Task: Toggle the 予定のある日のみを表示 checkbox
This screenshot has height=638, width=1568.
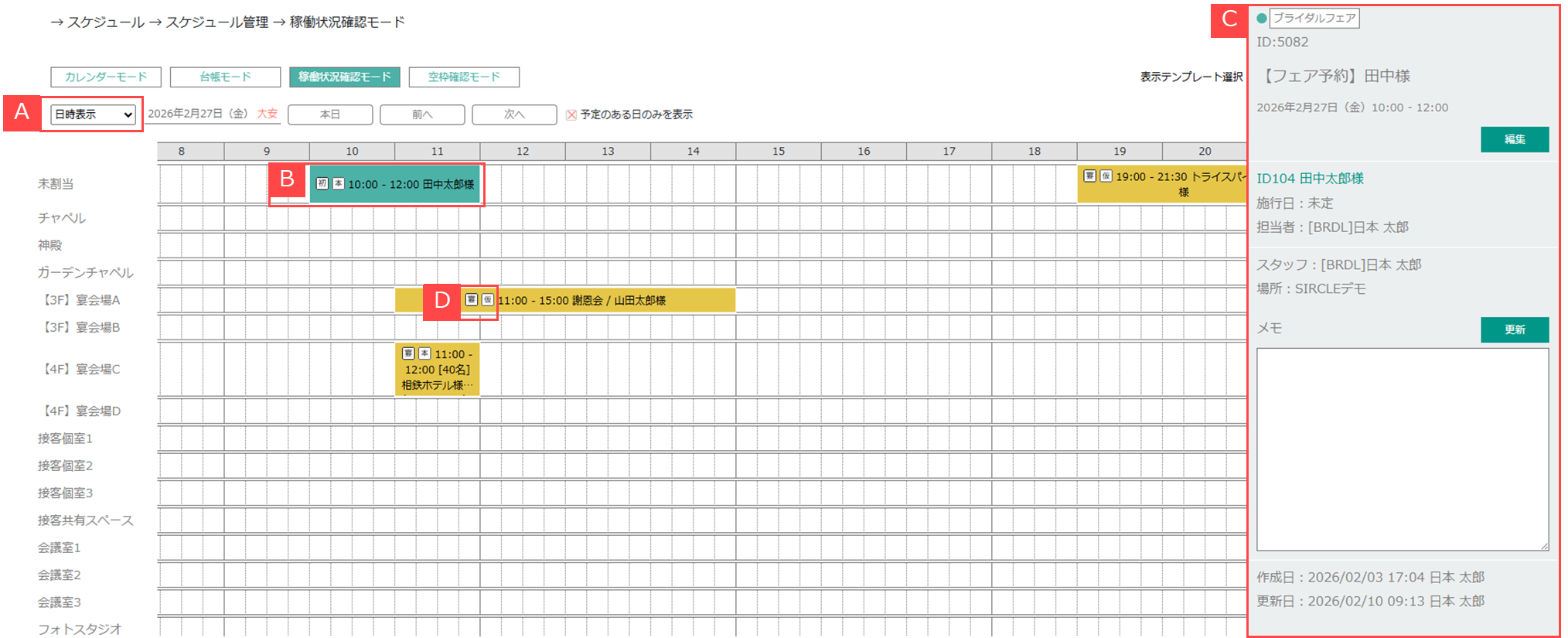Action: [571, 114]
